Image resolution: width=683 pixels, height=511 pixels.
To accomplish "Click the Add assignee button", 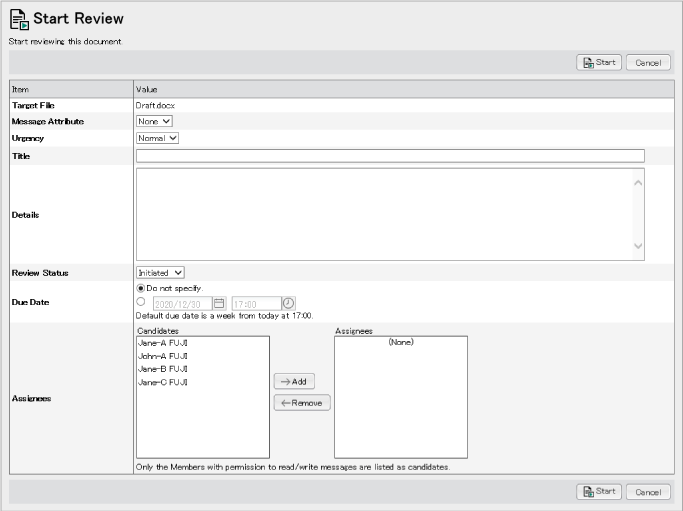I will tap(293, 381).
